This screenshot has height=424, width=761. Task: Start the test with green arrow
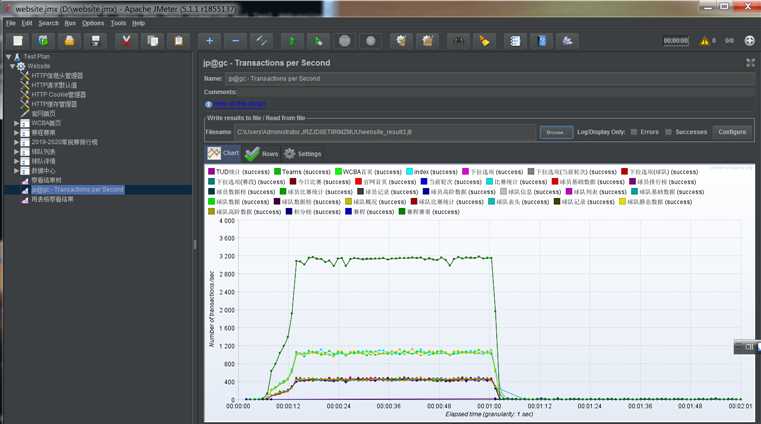point(292,41)
